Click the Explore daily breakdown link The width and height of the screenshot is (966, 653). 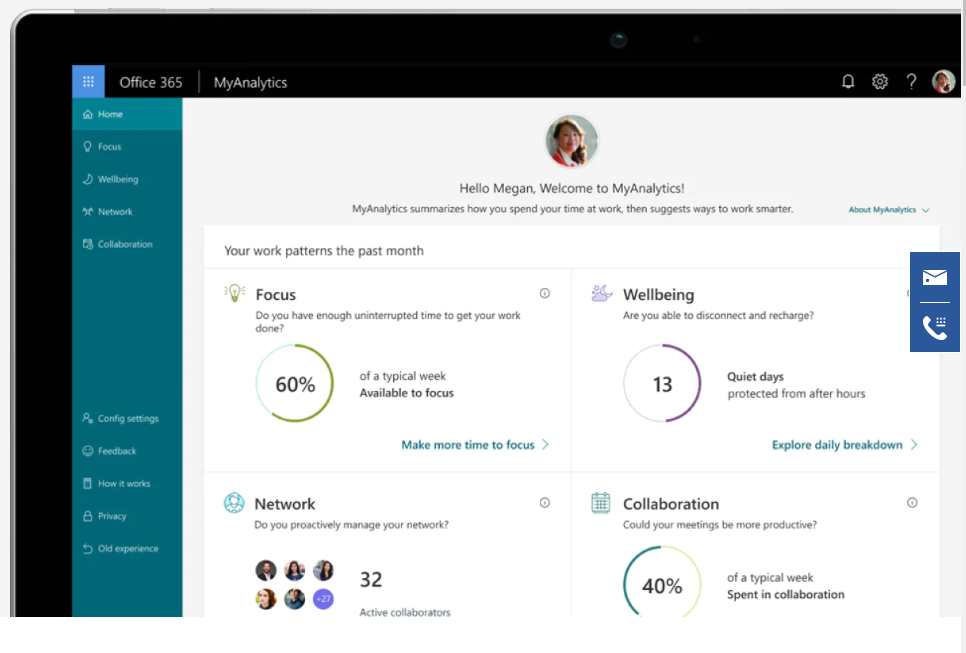(837, 445)
